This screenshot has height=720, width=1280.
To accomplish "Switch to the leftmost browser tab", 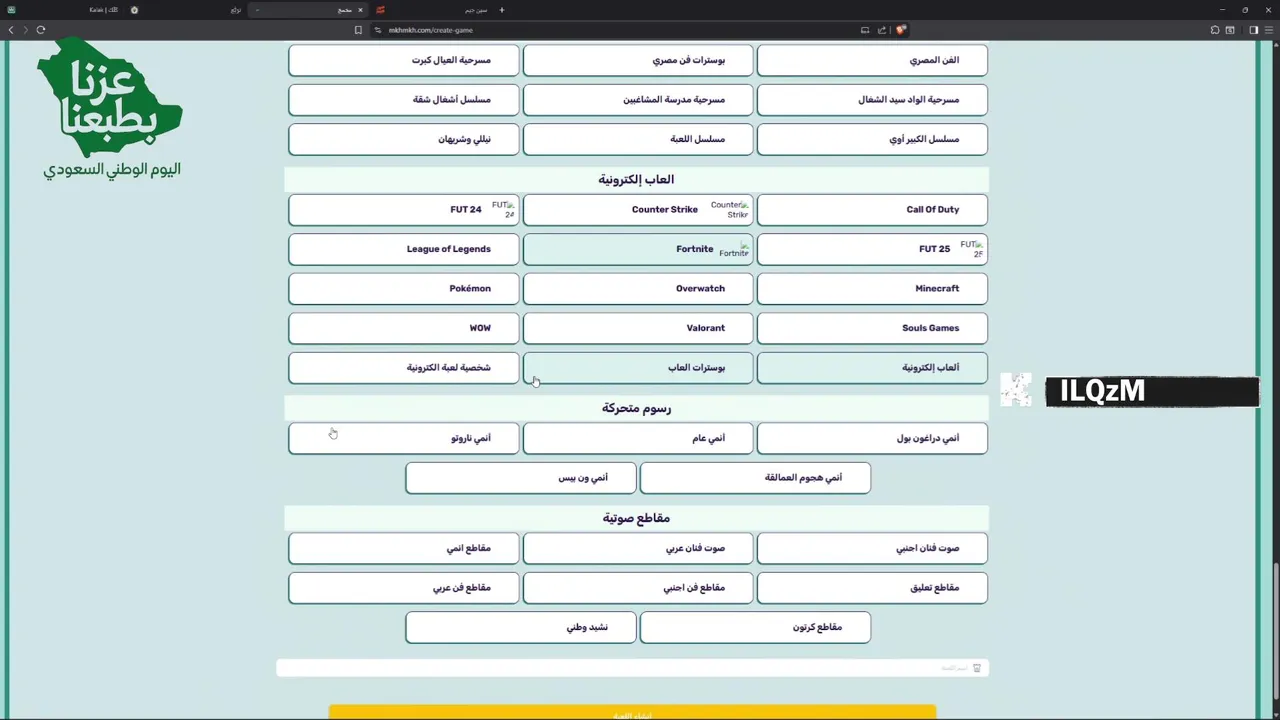I will [60, 10].
